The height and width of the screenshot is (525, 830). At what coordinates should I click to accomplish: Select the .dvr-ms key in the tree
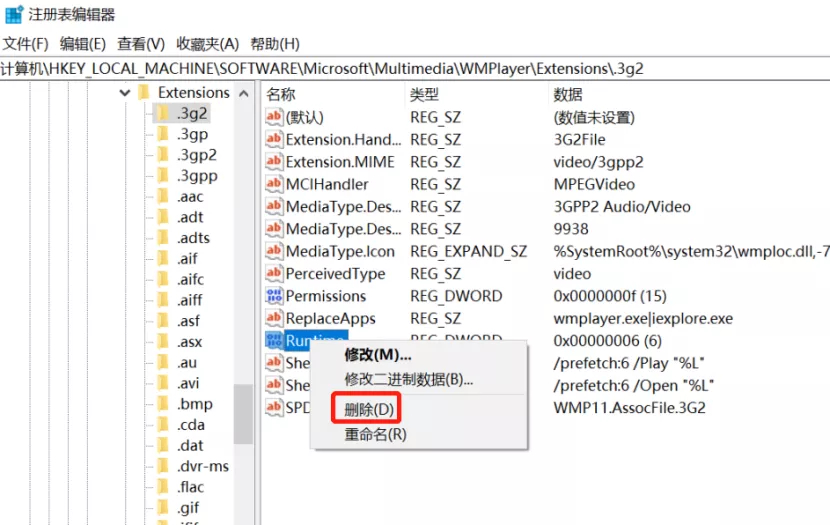(203, 466)
